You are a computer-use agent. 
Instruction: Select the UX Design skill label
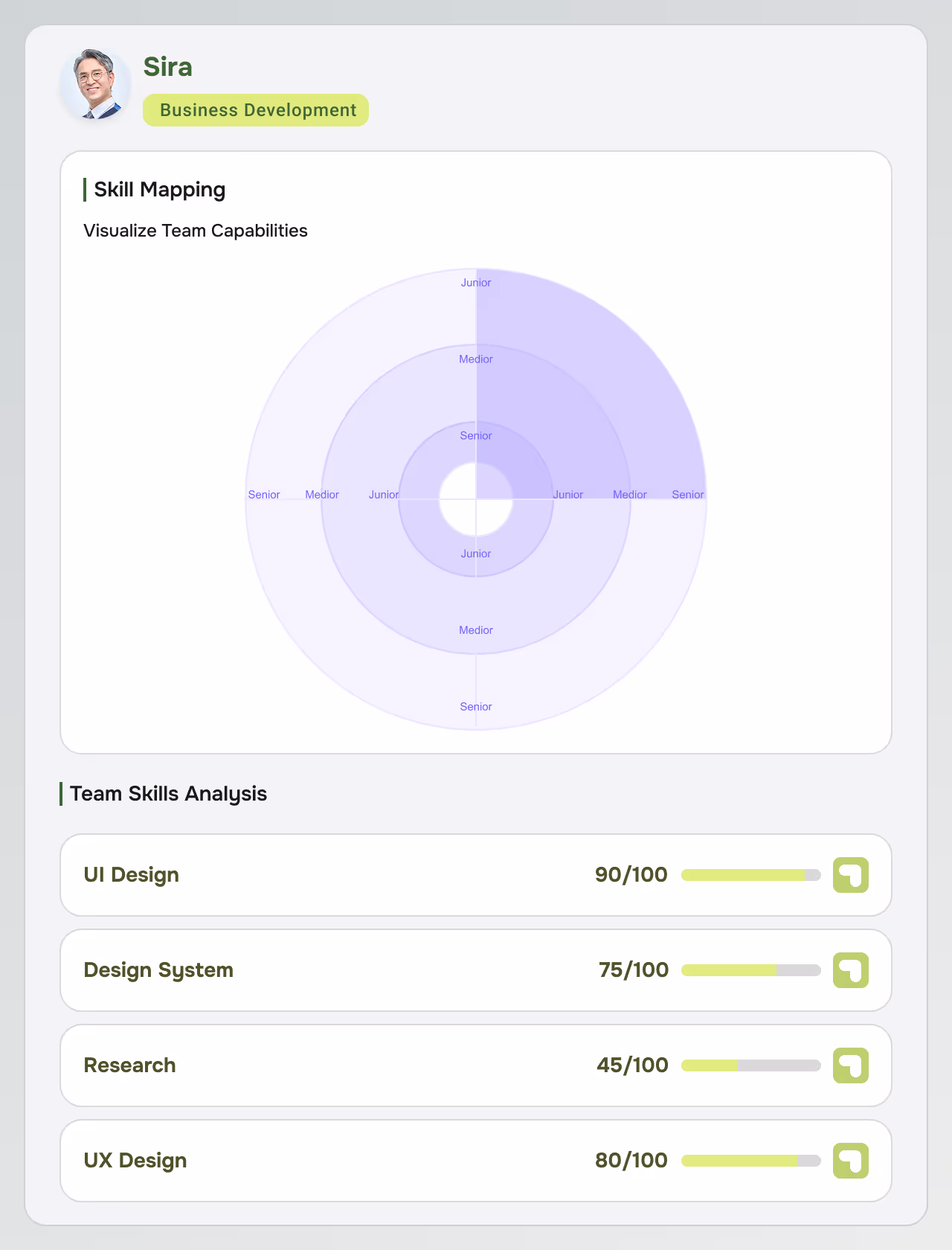pos(135,1161)
